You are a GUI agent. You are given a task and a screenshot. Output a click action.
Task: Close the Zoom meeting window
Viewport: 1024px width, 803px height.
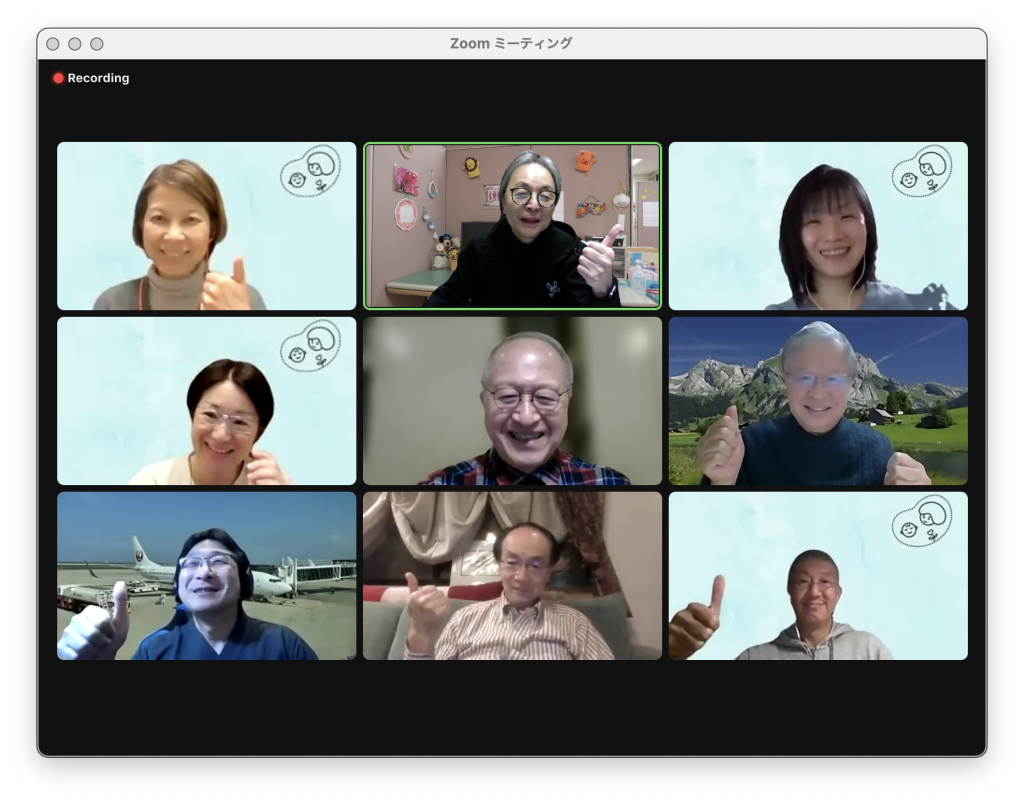[53, 44]
